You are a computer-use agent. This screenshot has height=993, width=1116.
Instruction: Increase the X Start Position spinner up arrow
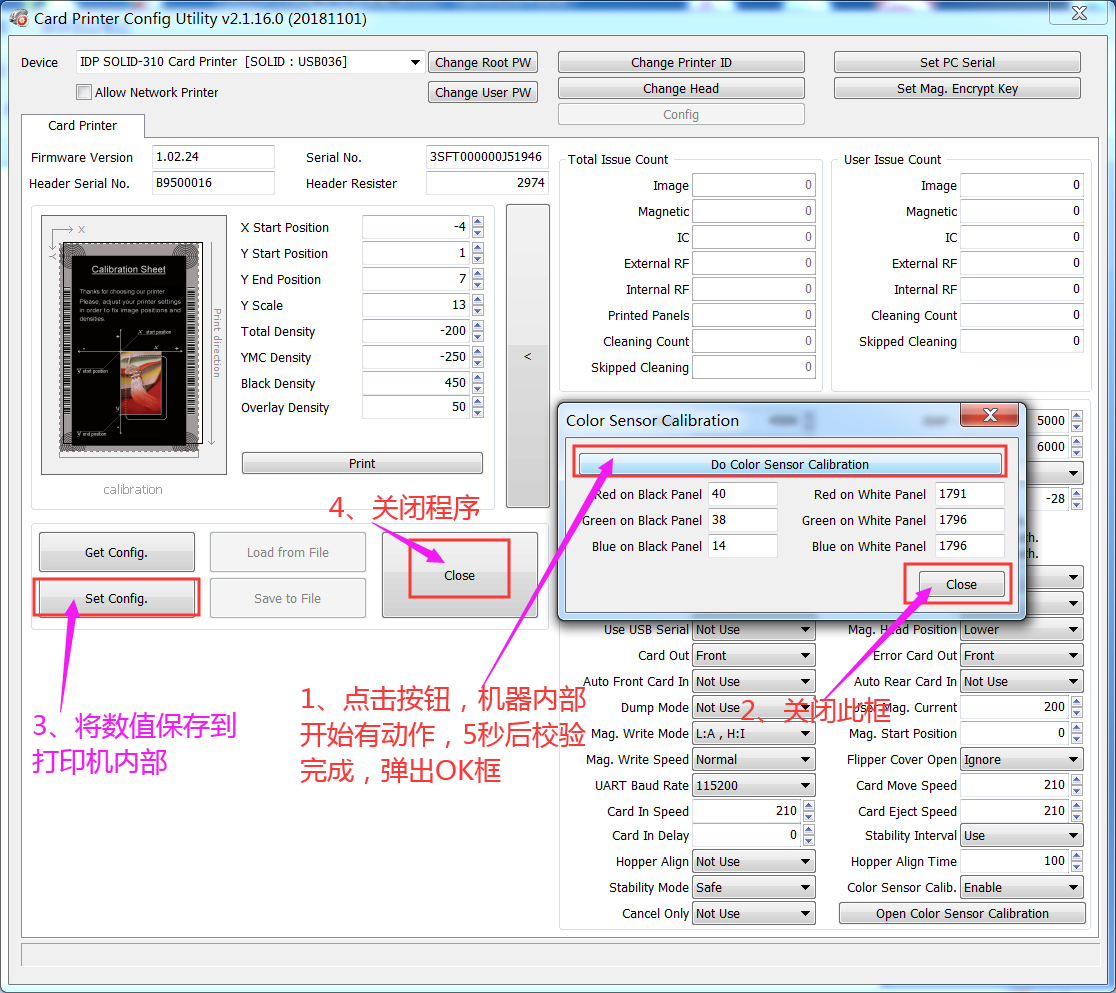(x=477, y=222)
